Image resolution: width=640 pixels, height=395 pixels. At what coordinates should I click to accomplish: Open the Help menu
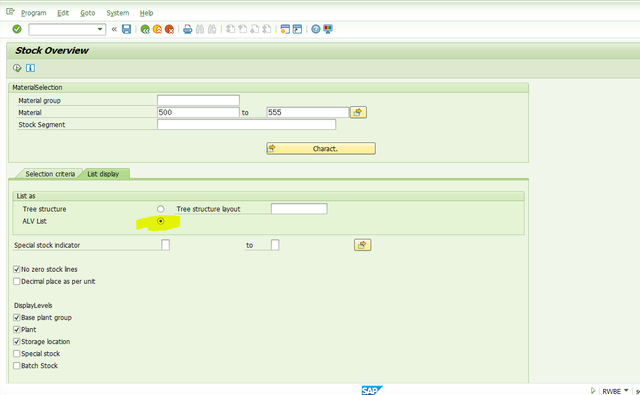(146, 13)
